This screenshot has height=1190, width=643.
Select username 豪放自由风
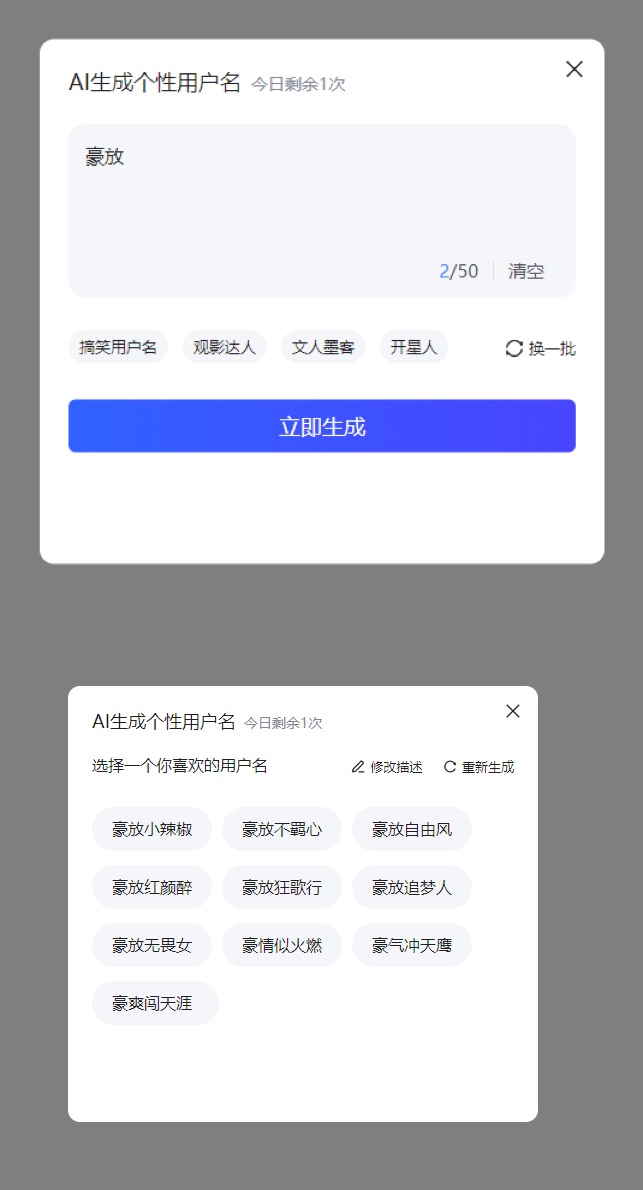(411, 829)
